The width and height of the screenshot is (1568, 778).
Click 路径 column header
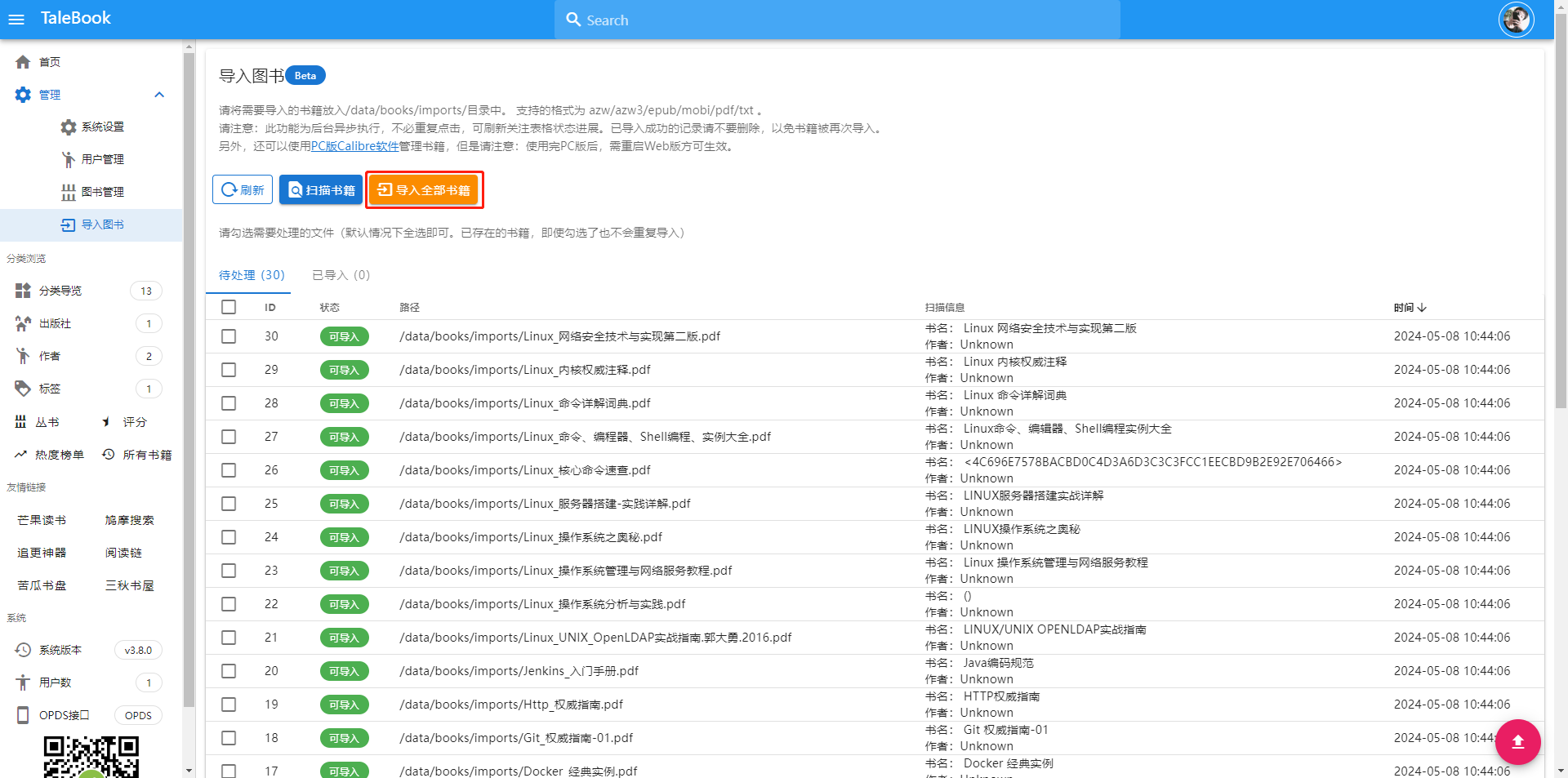tap(409, 308)
